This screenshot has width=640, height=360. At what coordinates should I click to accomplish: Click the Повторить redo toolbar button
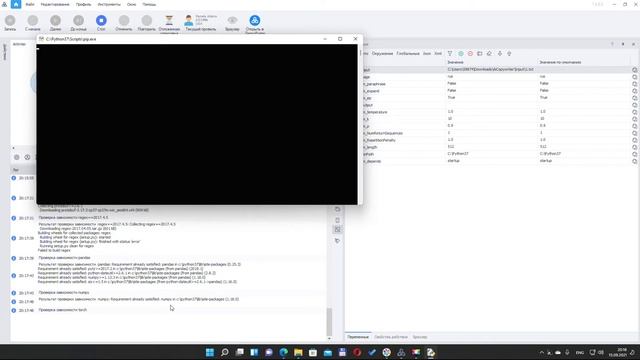click(x=147, y=23)
